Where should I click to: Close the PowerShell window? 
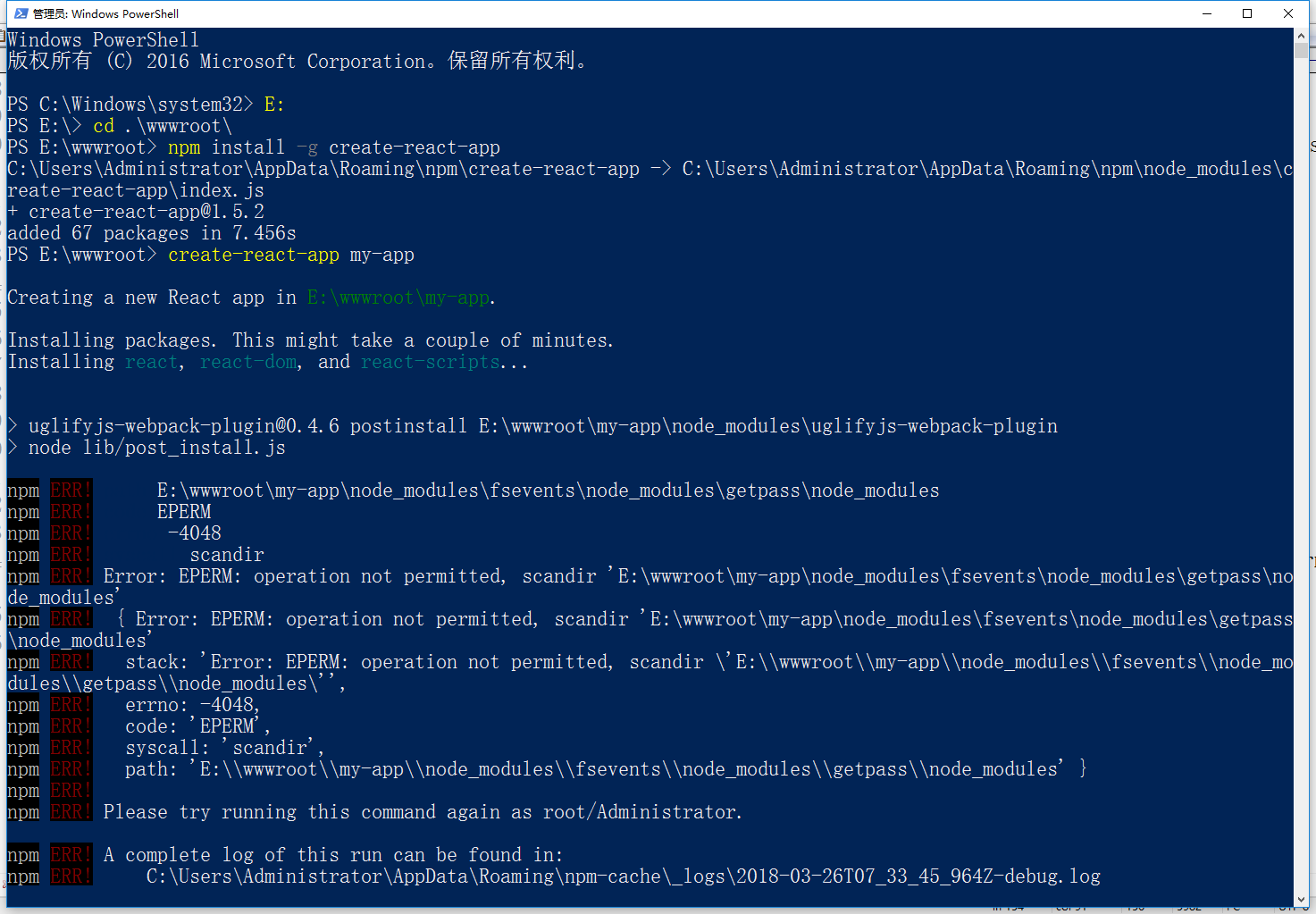coord(1288,13)
